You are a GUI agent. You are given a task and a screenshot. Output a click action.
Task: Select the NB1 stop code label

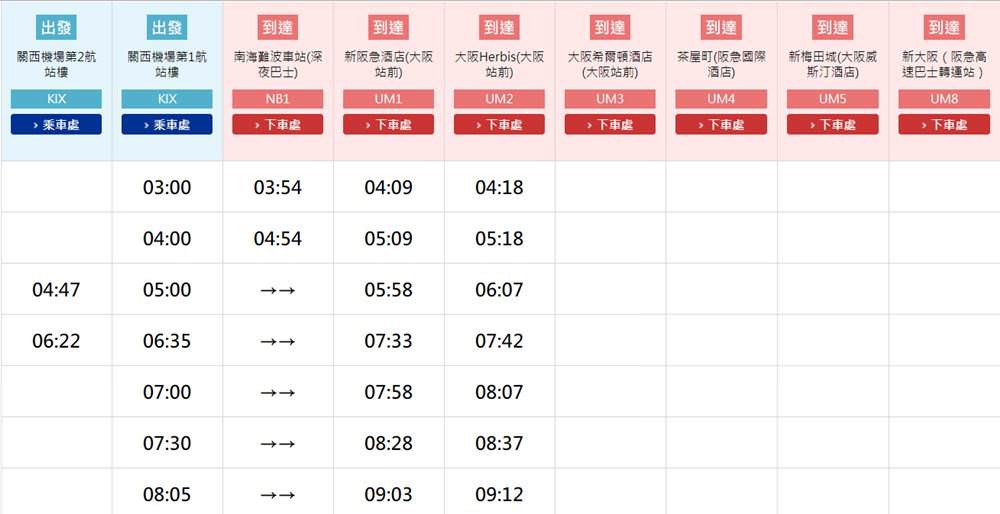click(277, 99)
